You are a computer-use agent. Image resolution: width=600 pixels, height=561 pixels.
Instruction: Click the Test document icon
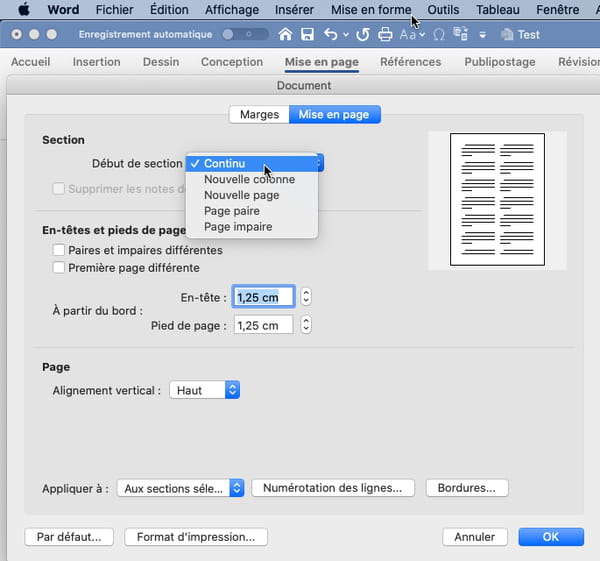coord(507,34)
